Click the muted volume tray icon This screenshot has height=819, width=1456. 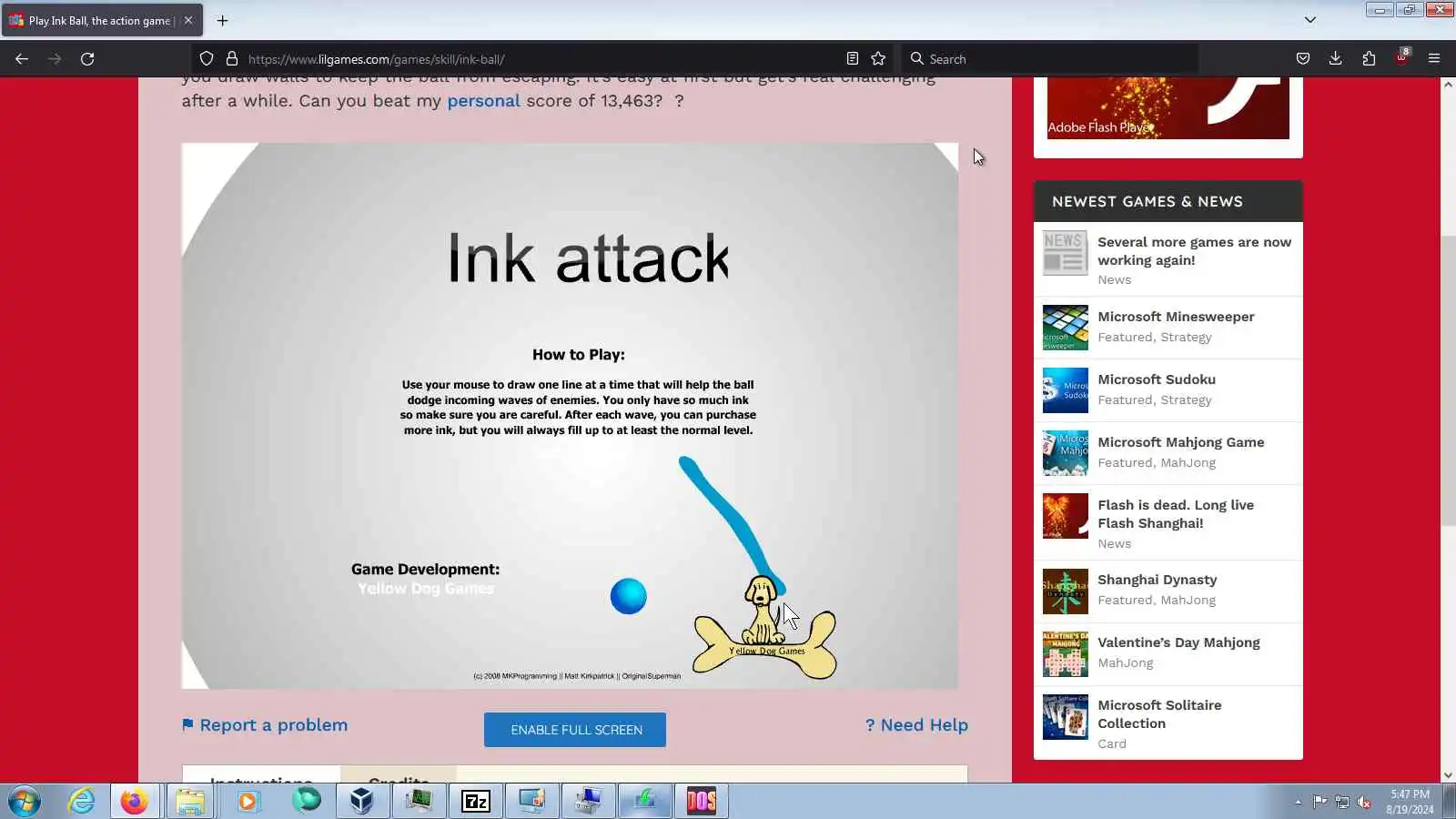(1364, 802)
